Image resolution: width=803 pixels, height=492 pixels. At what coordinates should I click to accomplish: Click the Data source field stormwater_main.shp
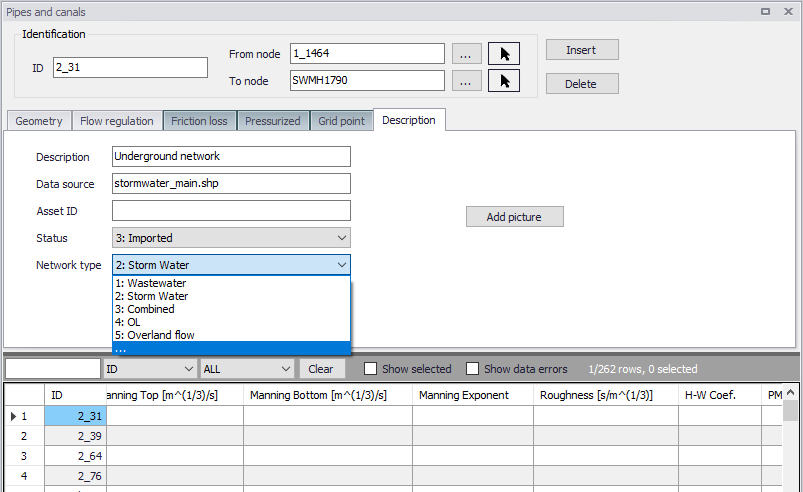coord(231,183)
